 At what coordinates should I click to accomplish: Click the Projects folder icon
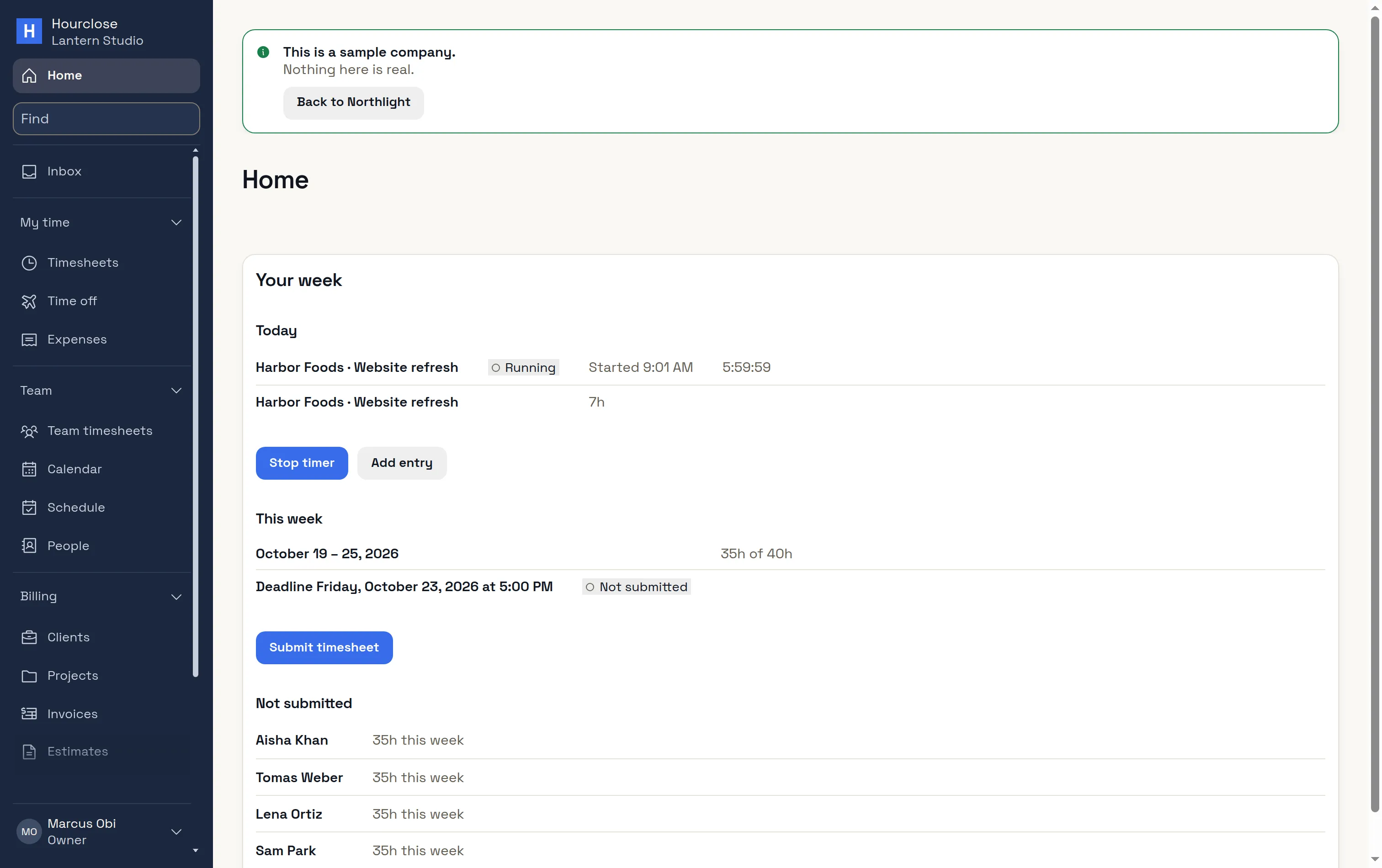(x=29, y=676)
